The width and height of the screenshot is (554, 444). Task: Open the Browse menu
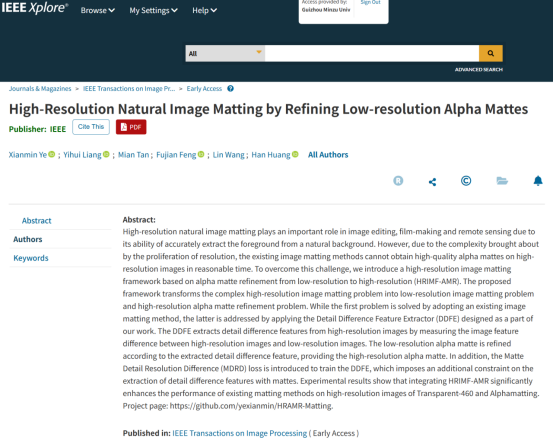98,11
